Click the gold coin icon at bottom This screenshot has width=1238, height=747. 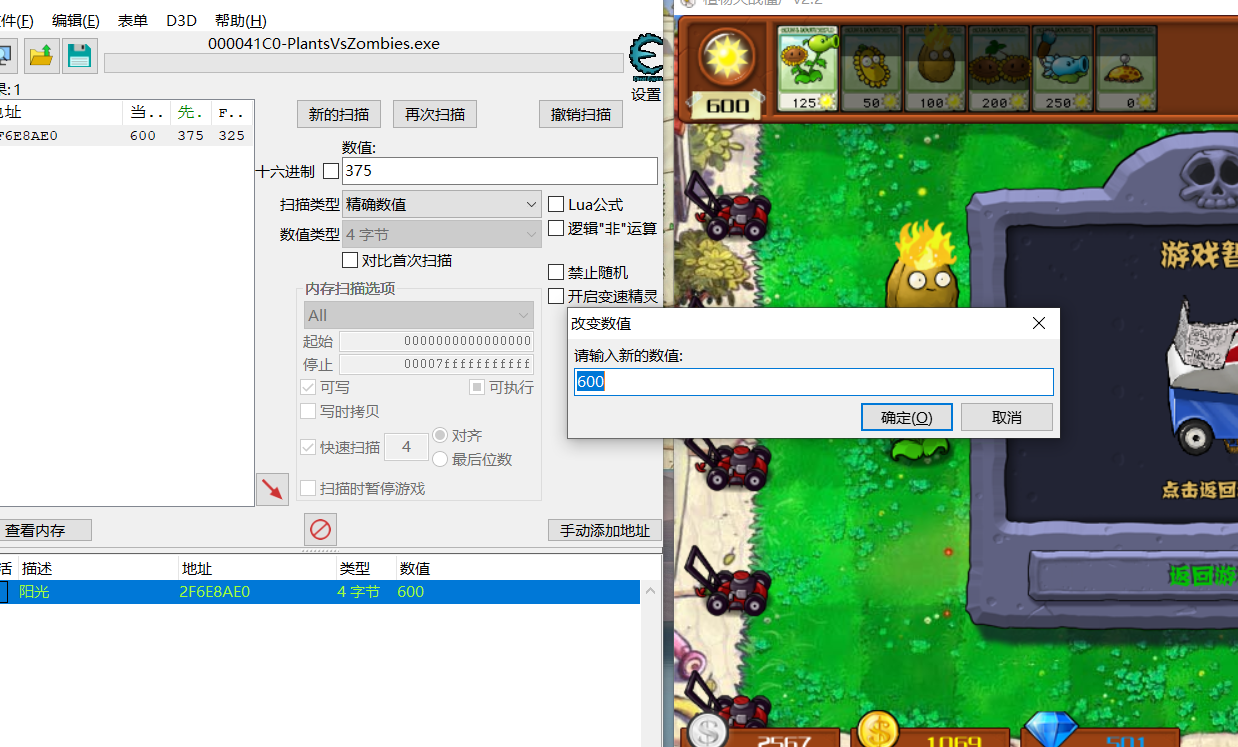point(878,730)
